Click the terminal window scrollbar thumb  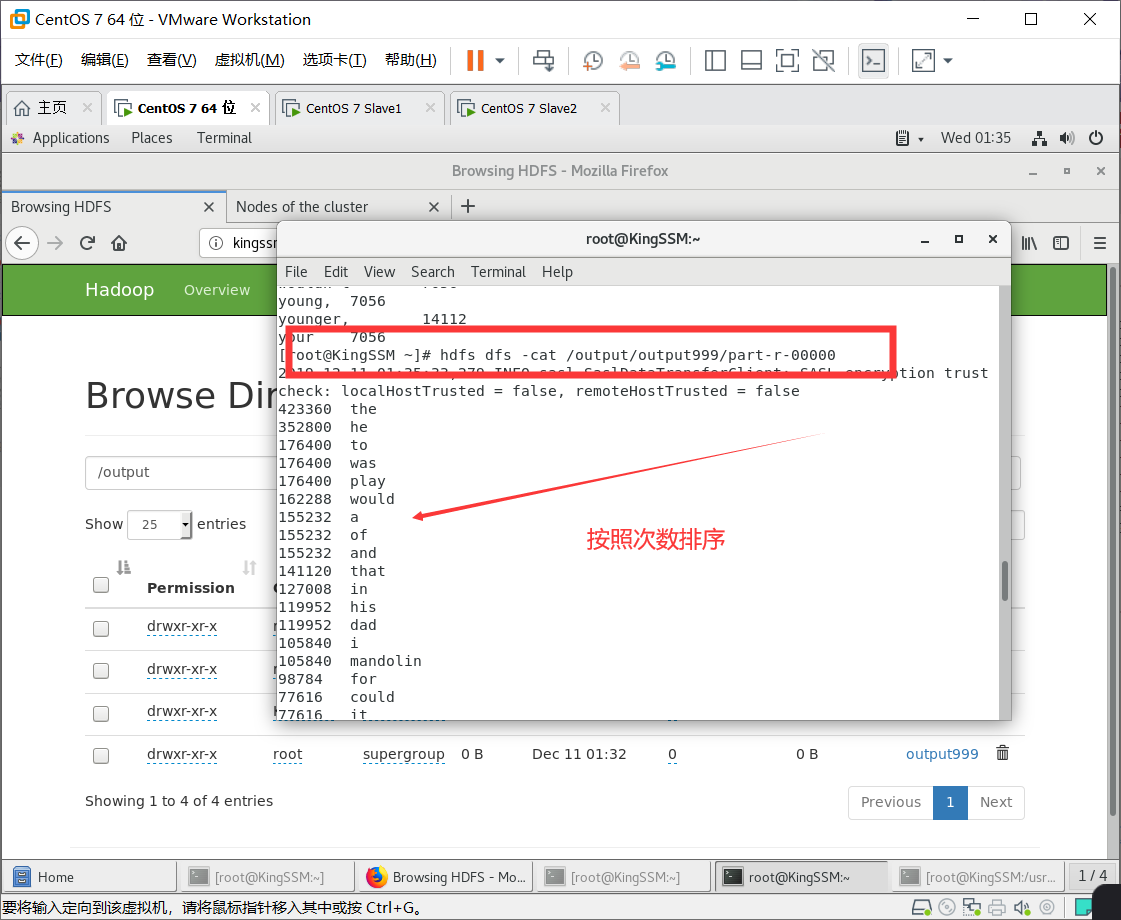pyautogui.click(x=1004, y=580)
